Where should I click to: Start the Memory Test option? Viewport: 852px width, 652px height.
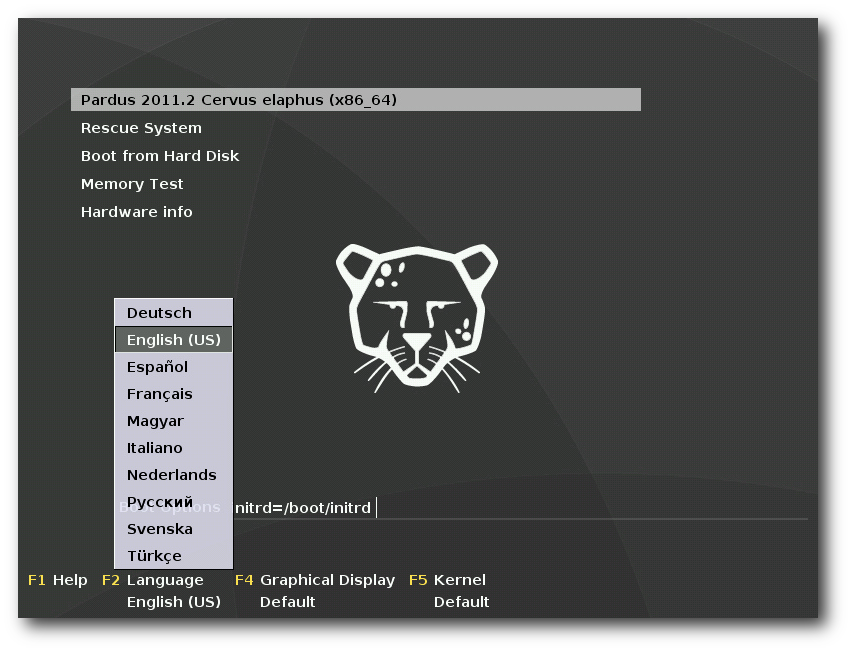[x=132, y=184]
